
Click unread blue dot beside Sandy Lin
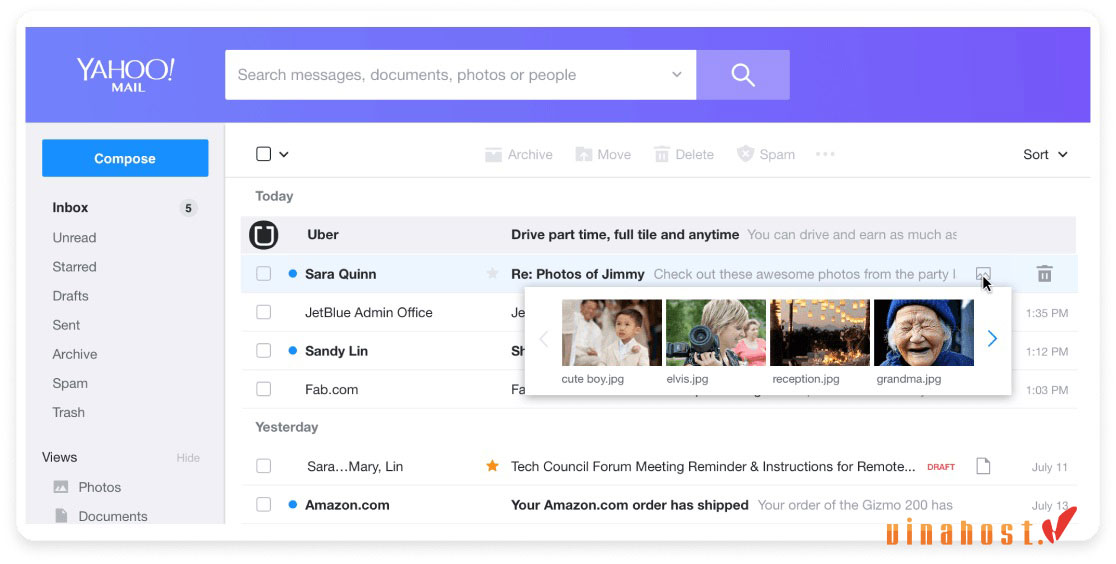pyautogui.click(x=293, y=350)
